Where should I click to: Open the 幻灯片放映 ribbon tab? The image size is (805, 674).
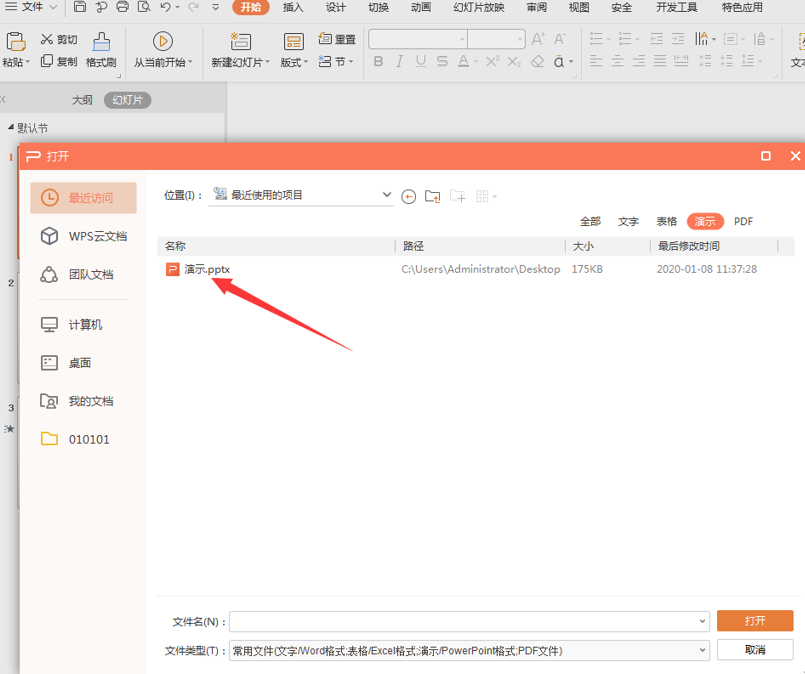tap(479, 7)
